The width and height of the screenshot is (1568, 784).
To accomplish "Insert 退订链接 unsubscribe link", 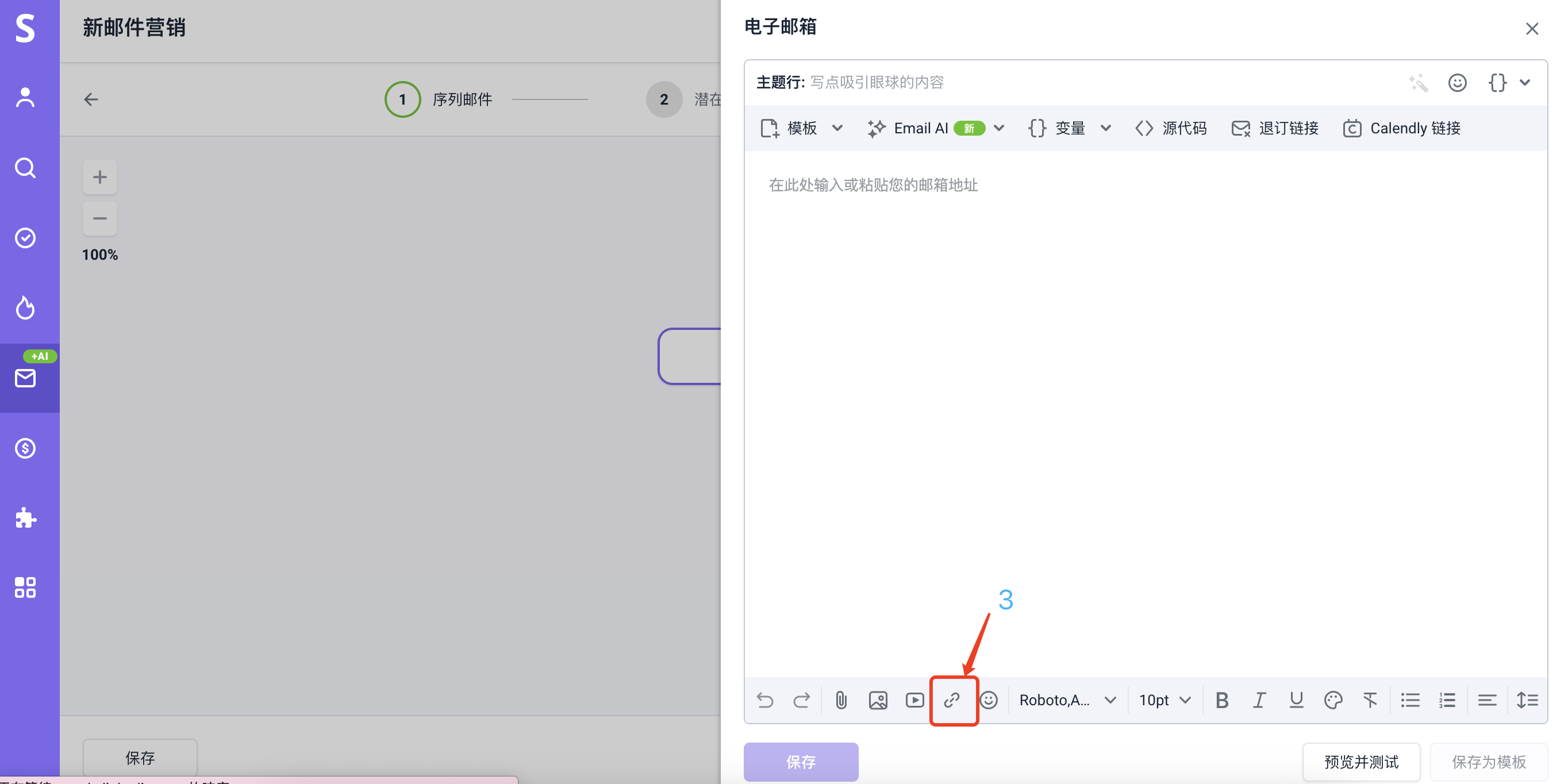I will (x=1275, y=128).
